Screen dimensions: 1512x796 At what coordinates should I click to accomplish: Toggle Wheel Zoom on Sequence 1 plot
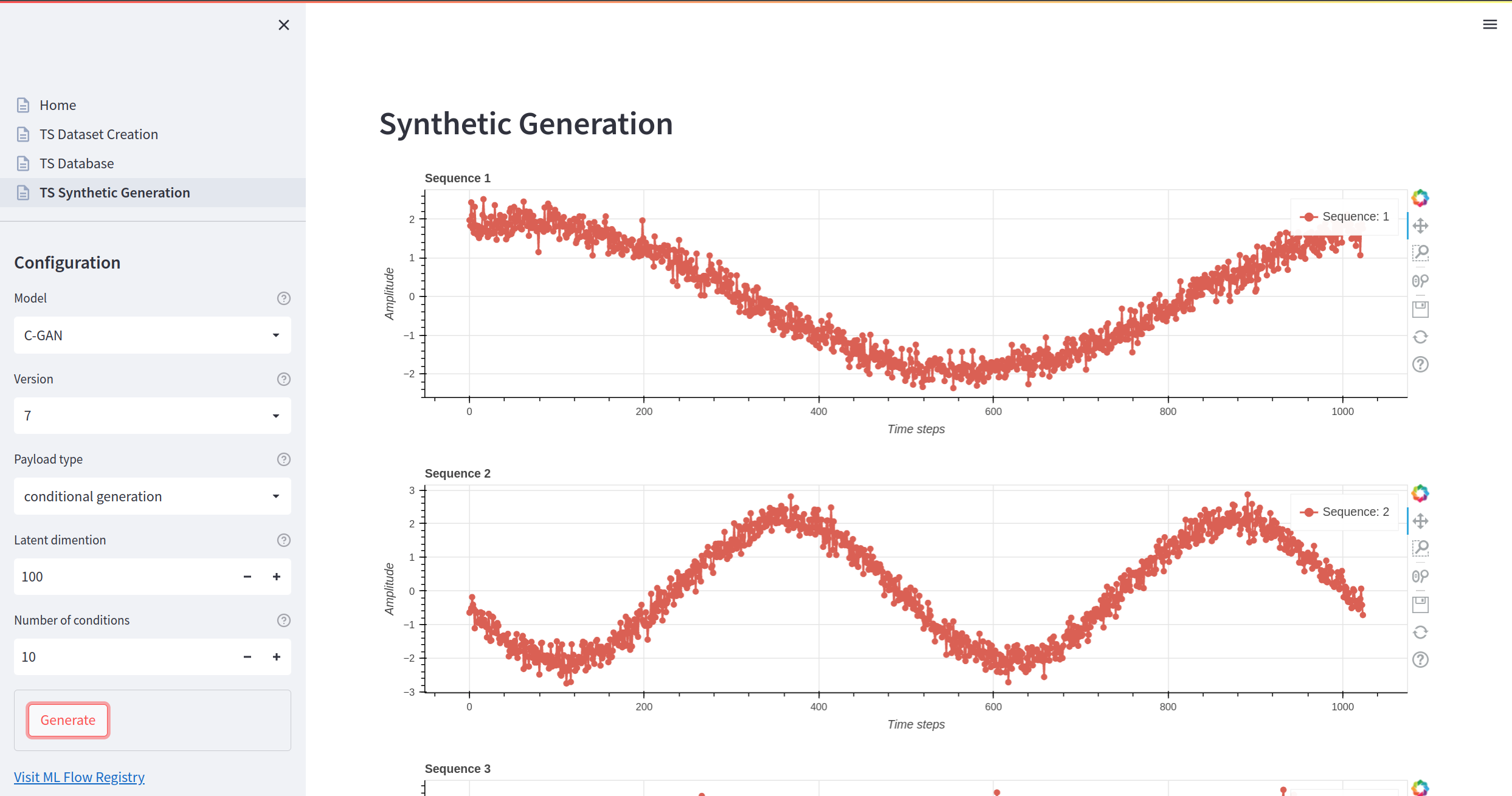[1420, 281]
